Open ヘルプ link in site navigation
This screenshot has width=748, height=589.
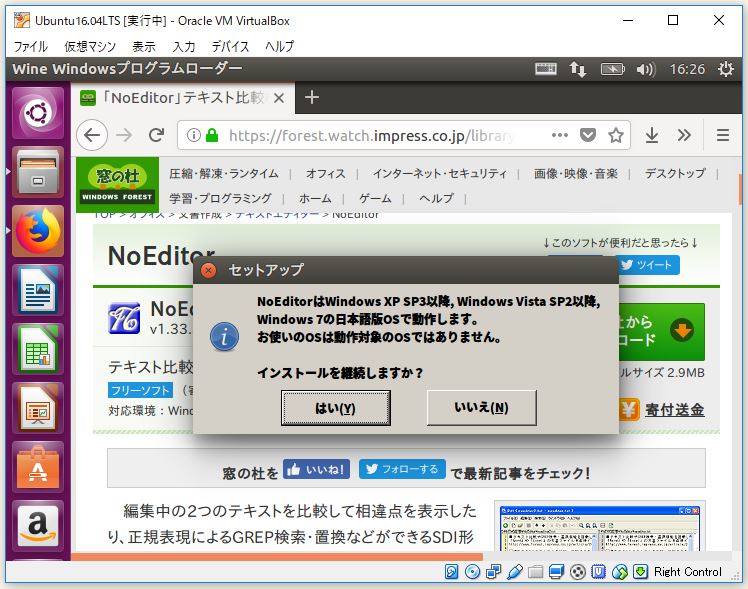(x=436, y=198)
